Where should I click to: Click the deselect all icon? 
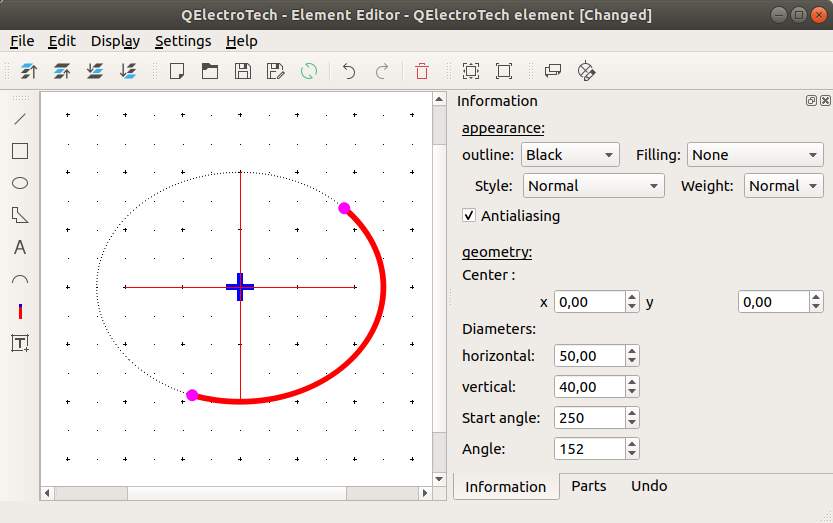(504, 71)
